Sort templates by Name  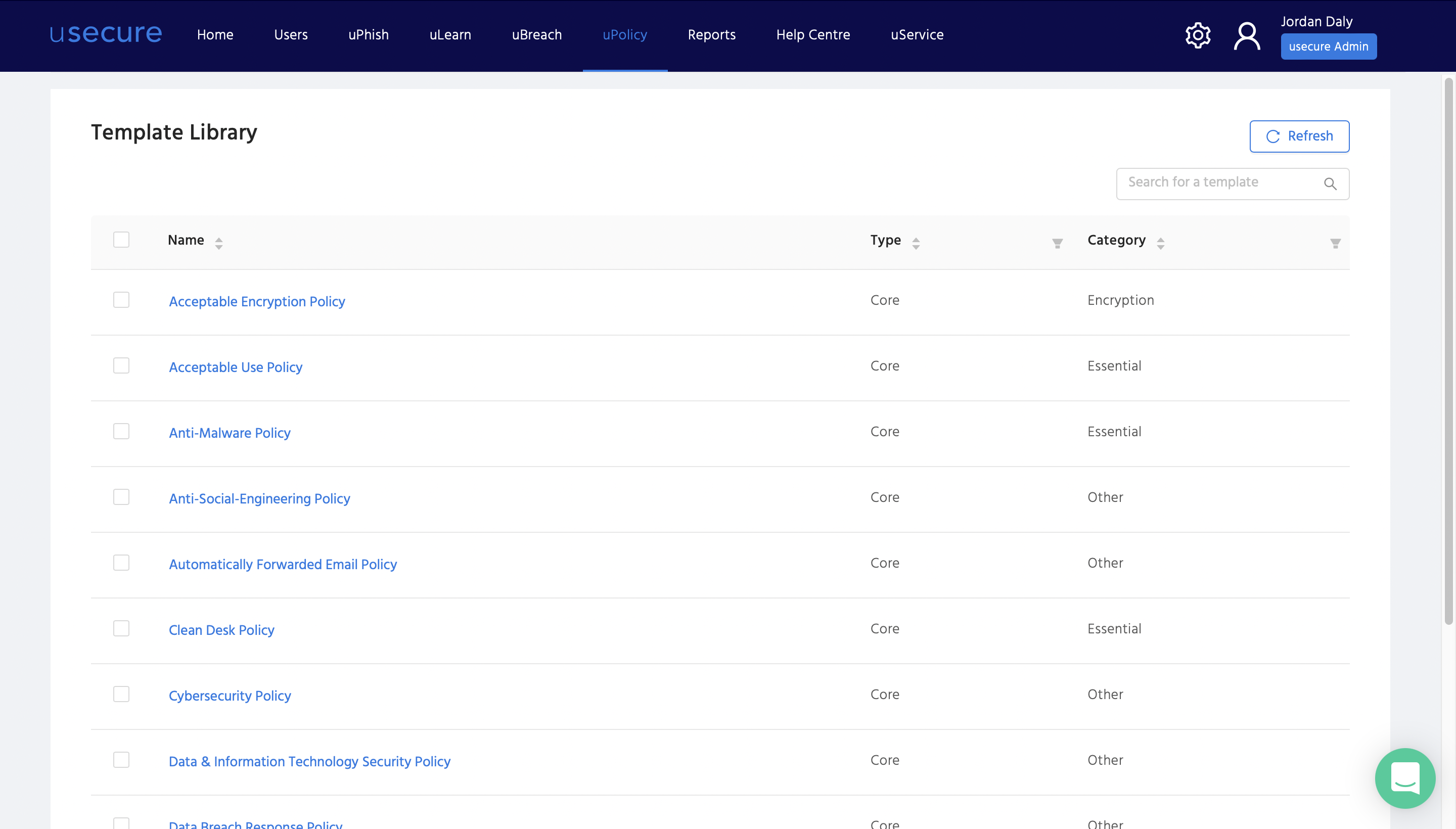pos(219,242)
